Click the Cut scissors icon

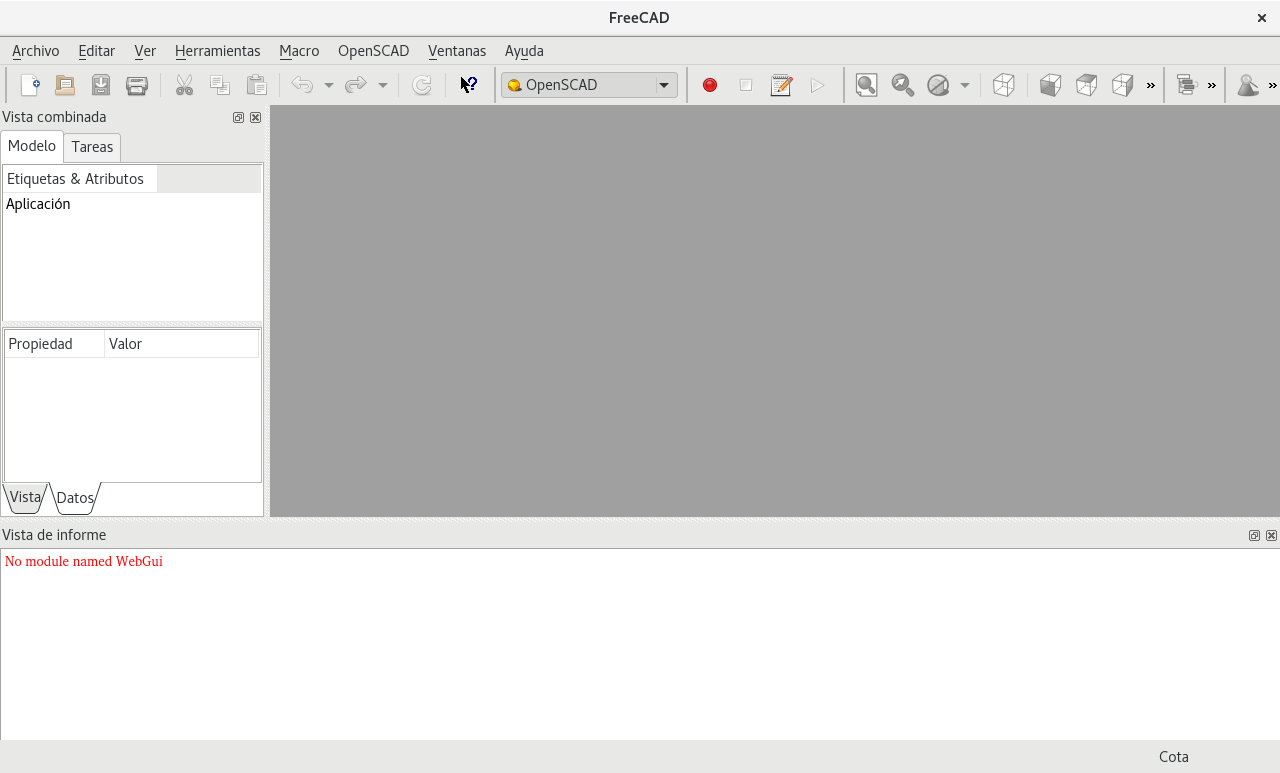[x=184, y=85]
